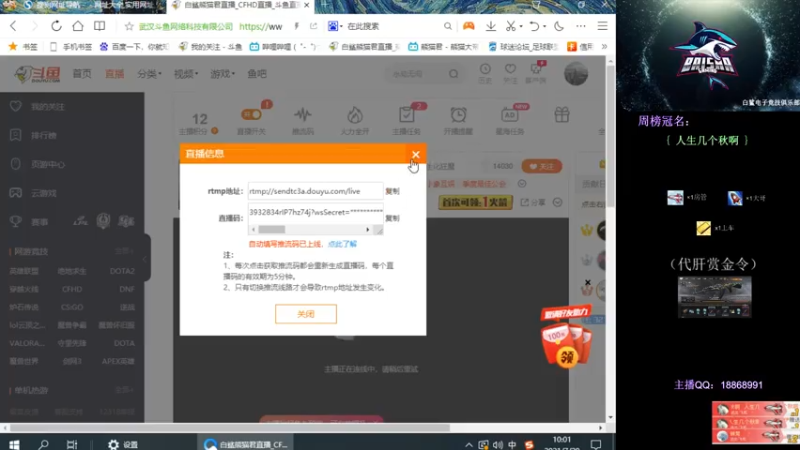
Task: Select CFHD category in sidebar
Action: (x=72, y=289)
